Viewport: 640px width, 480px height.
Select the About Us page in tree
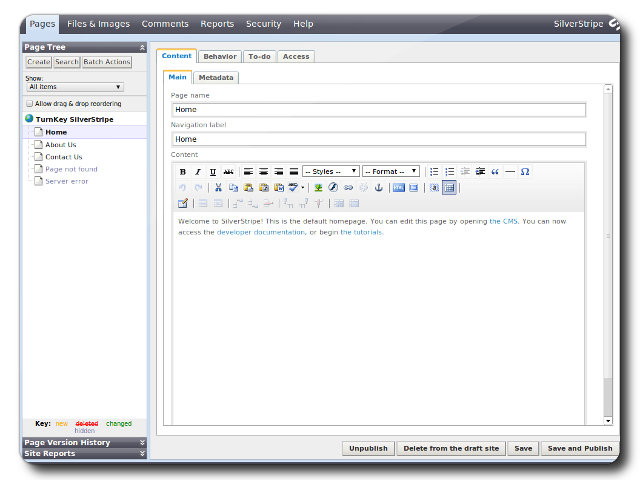[x=60, y=145]
